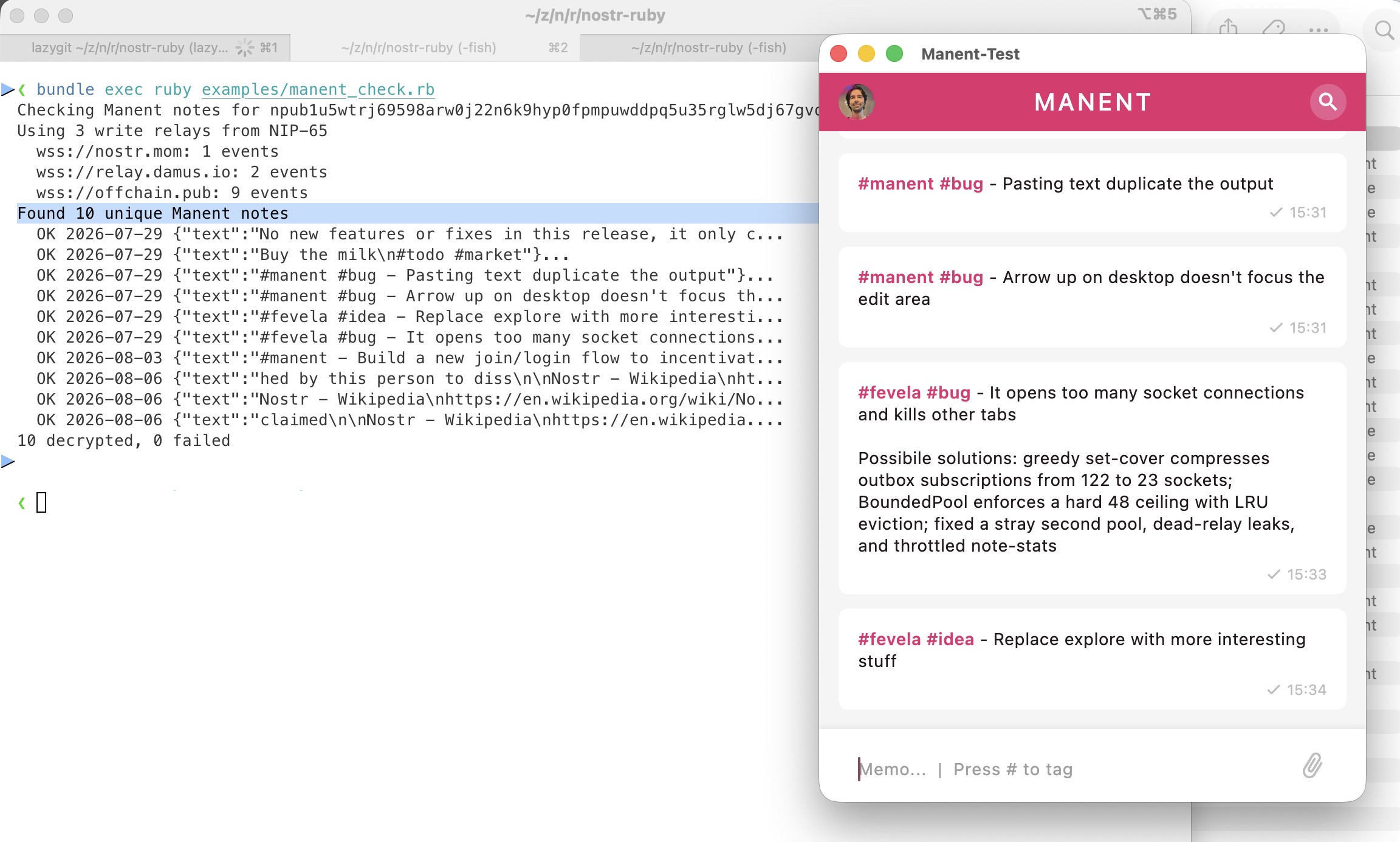Click #bug in the socket connections note

949,392
